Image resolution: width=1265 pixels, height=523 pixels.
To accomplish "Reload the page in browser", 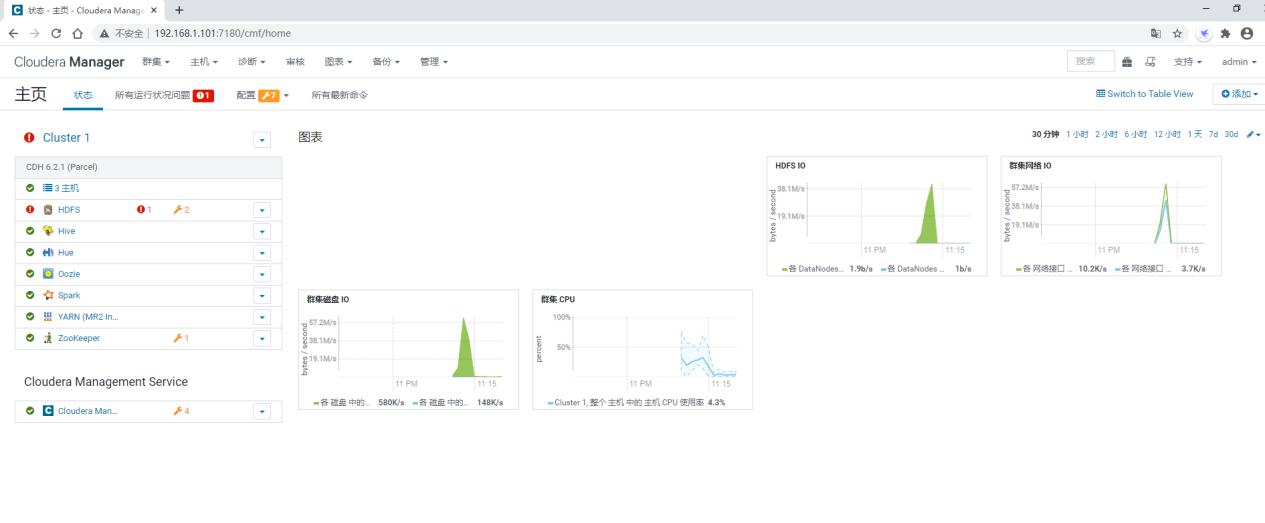I will pos(56,33).
